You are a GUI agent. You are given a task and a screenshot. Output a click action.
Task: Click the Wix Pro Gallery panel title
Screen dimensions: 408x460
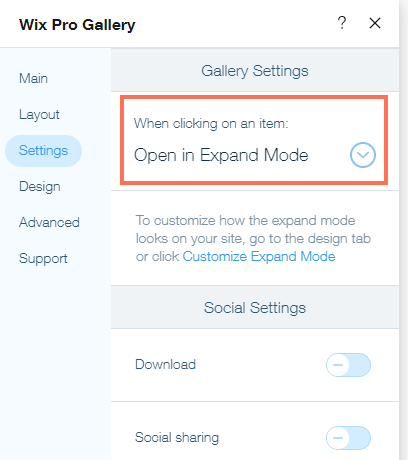tap(77, 25)
